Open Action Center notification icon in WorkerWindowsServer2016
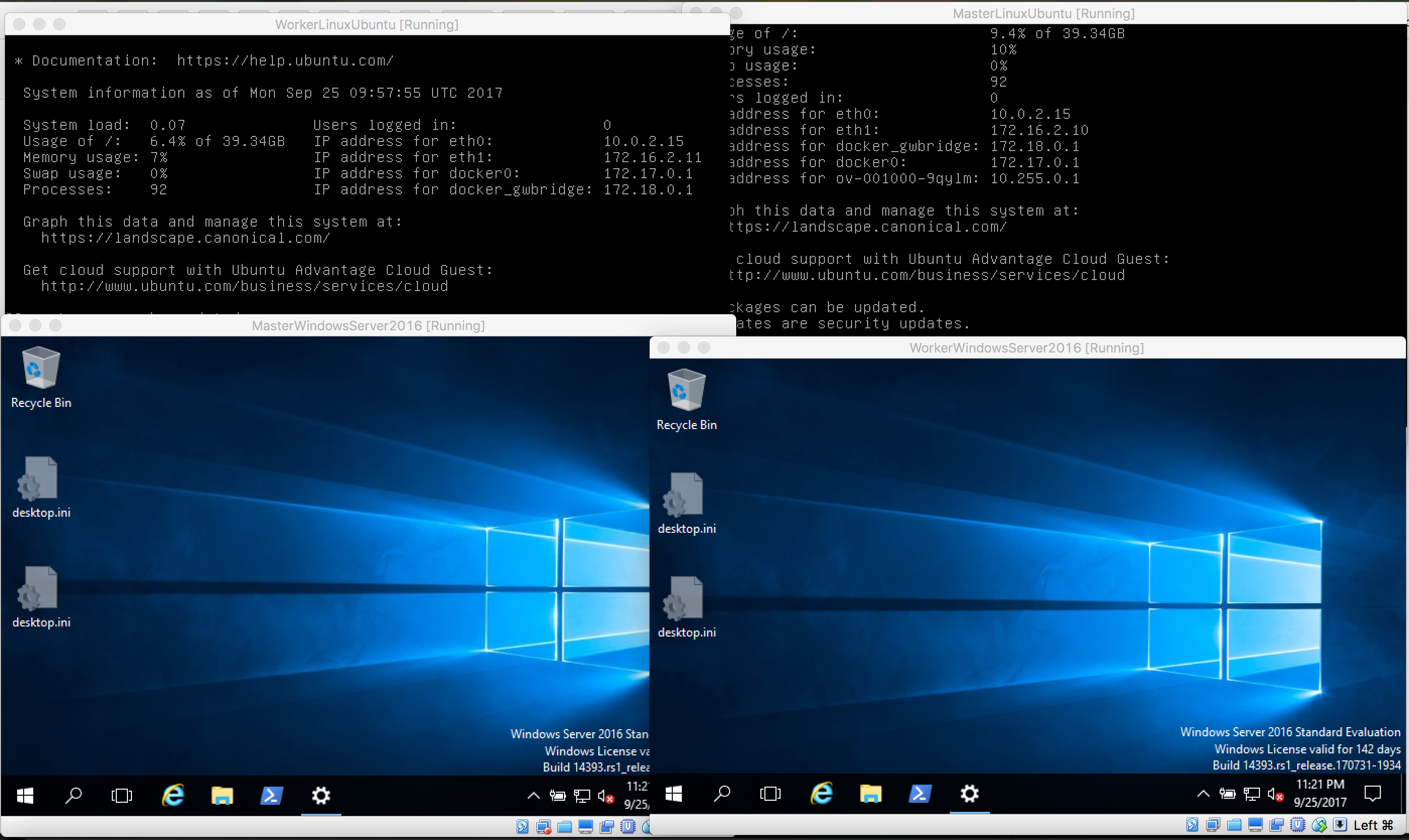Image resolution: width=1409 pixels, height=840 pixels. [1373, 794]
